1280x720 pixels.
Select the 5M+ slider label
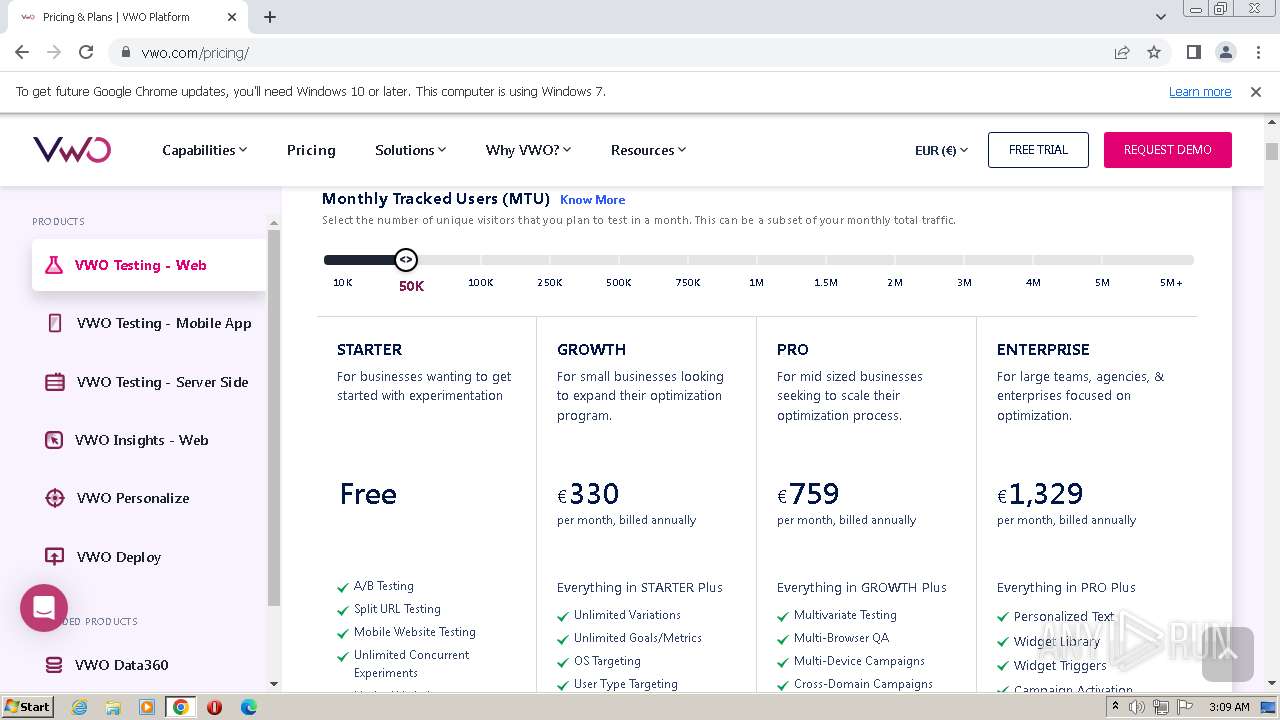pos(1171,283)
